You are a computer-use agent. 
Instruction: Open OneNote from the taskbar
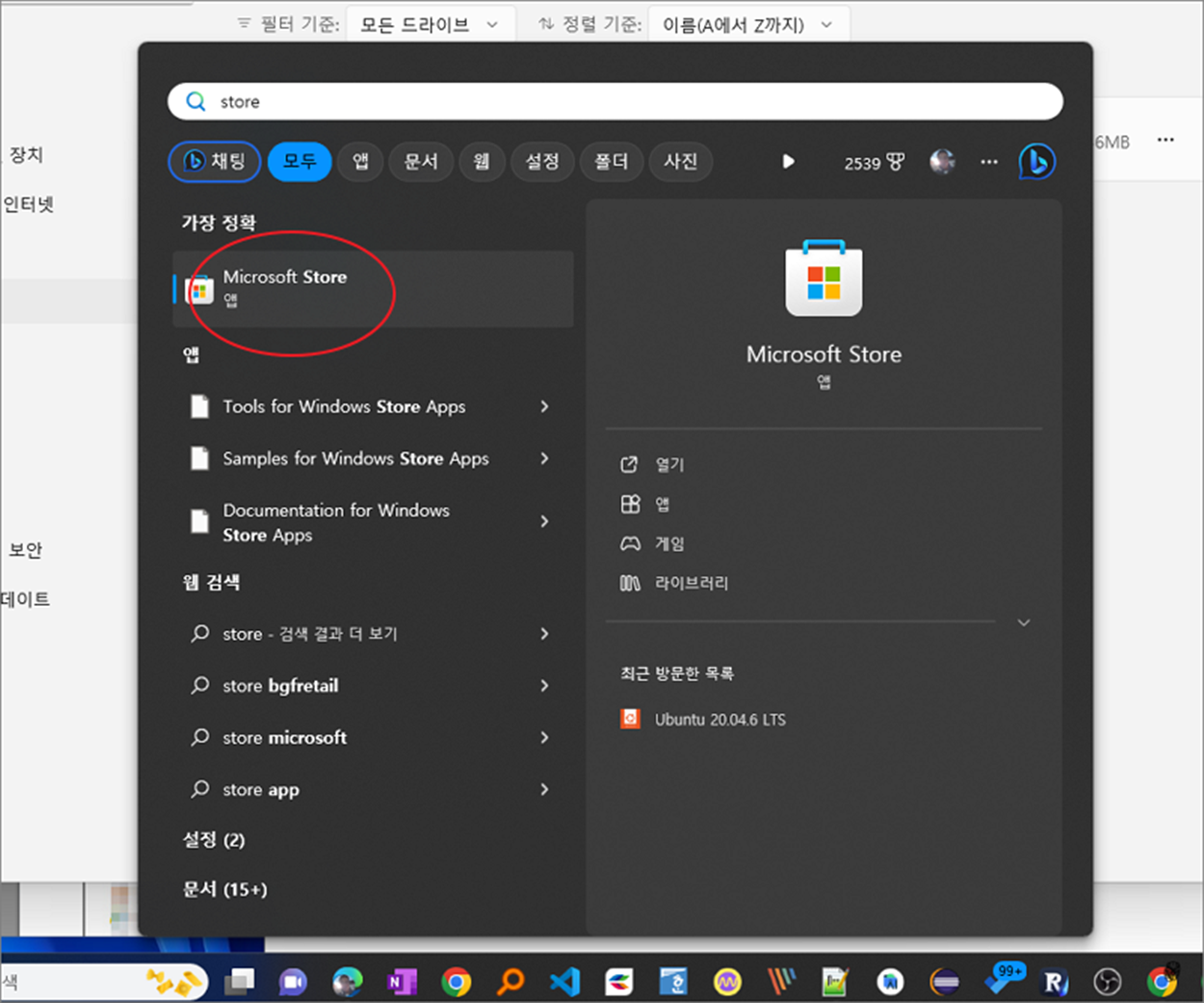[402, 982]
